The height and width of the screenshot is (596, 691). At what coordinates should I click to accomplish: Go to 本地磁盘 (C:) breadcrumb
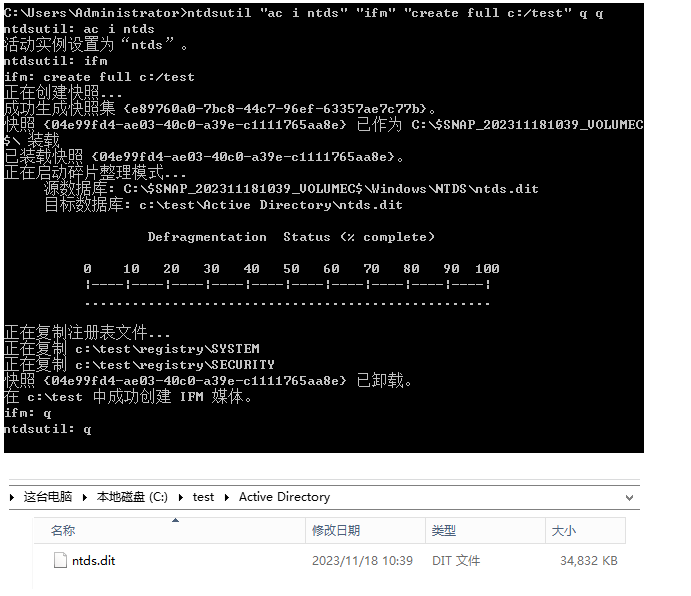(x=132, y=497)
